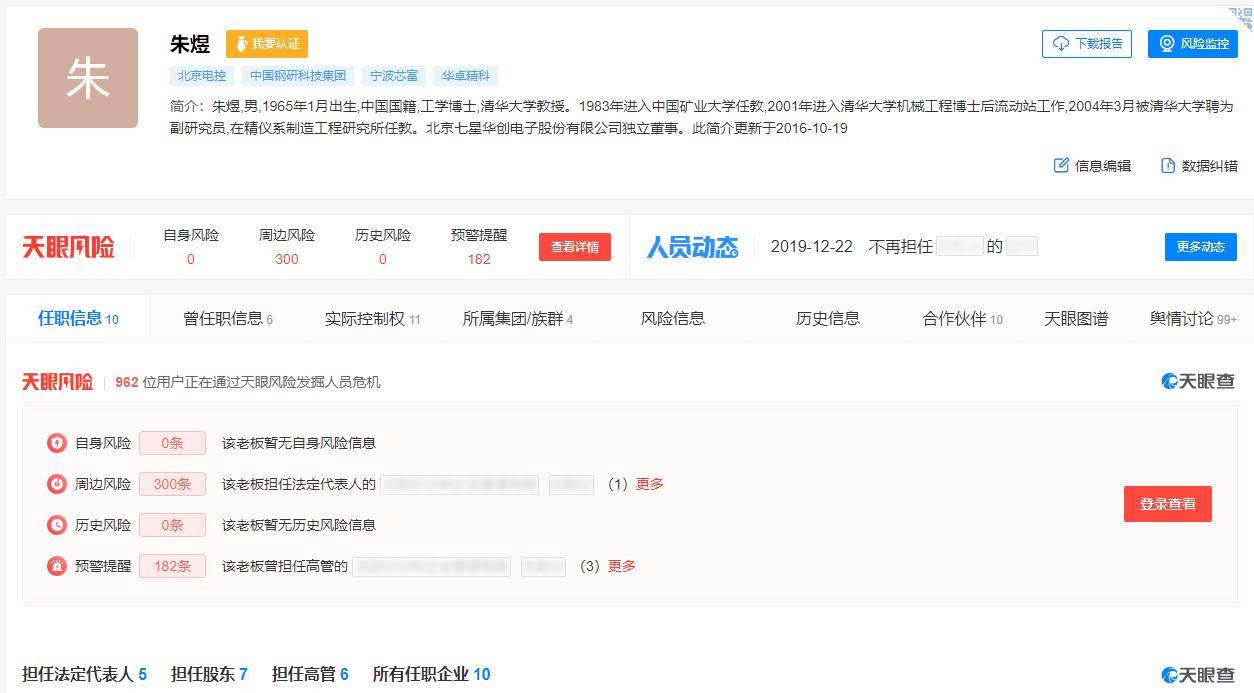Click the 数据纠错 document icon
1254x693 pixels.
1168,165
